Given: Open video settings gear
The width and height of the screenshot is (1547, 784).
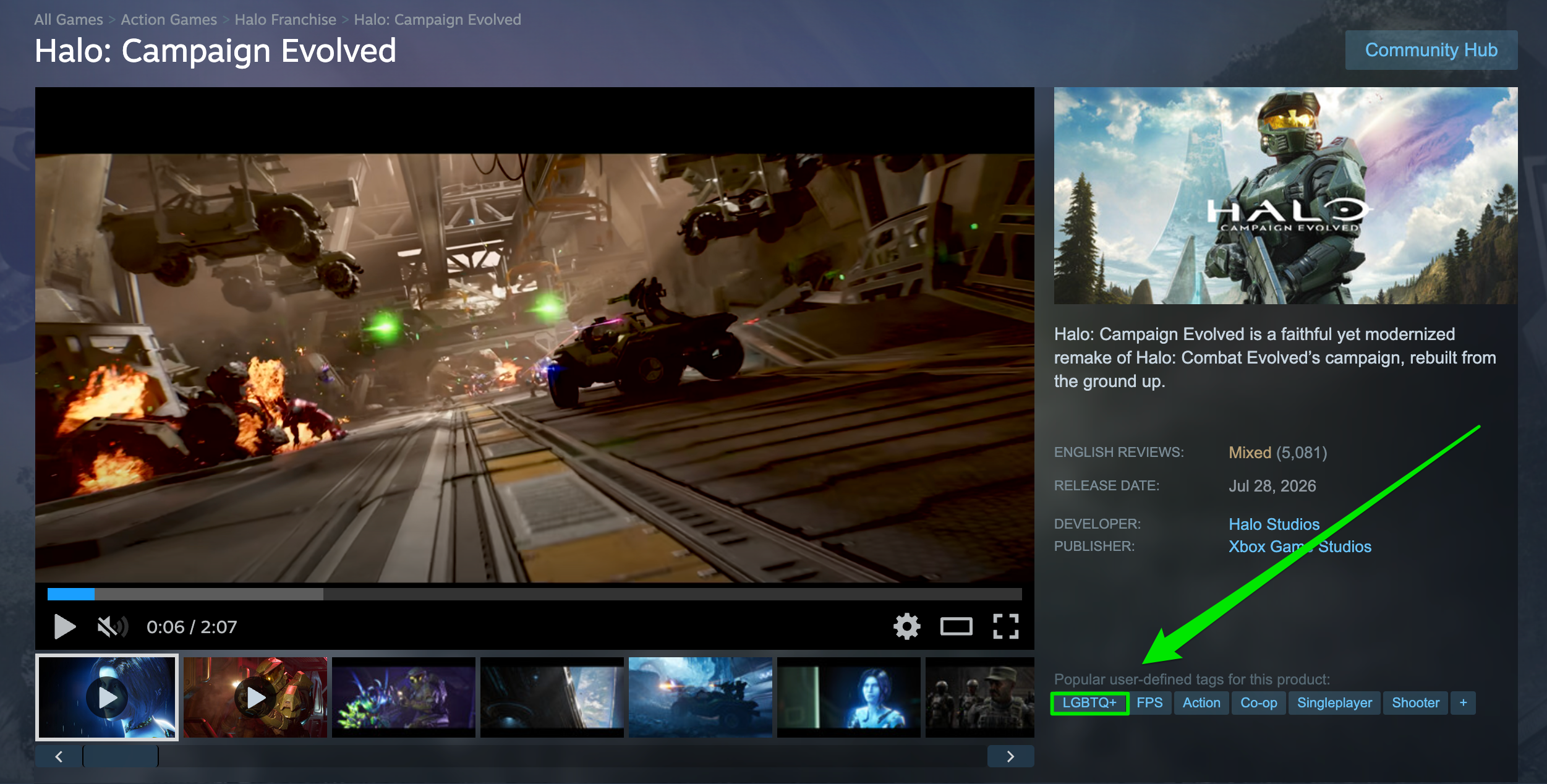Looking at the screenshot, I should (906, 626).
